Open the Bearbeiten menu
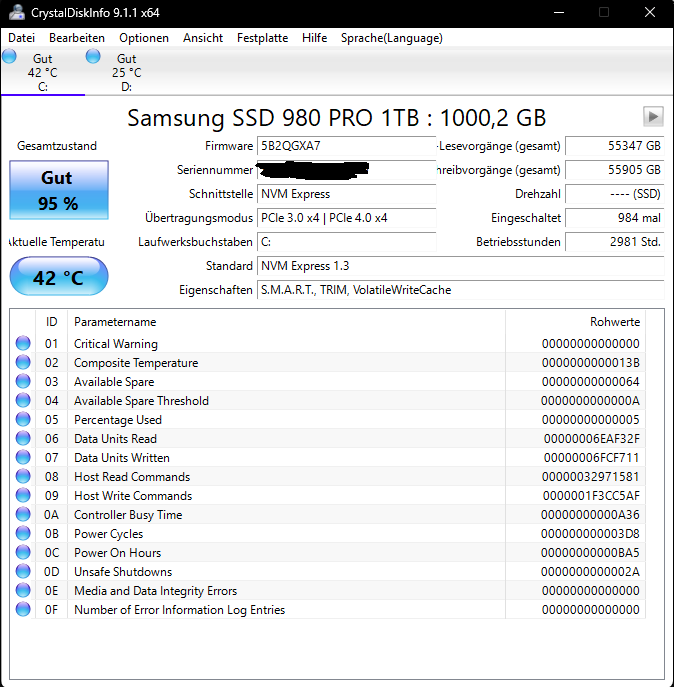674x687 pixels. coord(77,38)
